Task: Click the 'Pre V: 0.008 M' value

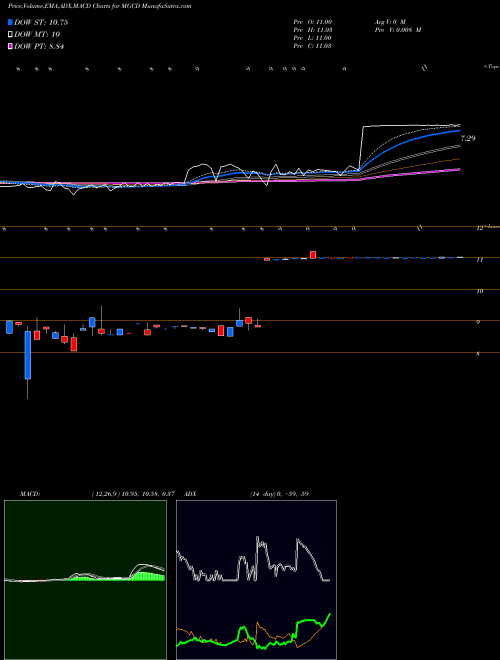Action: [x=398, y=30]
